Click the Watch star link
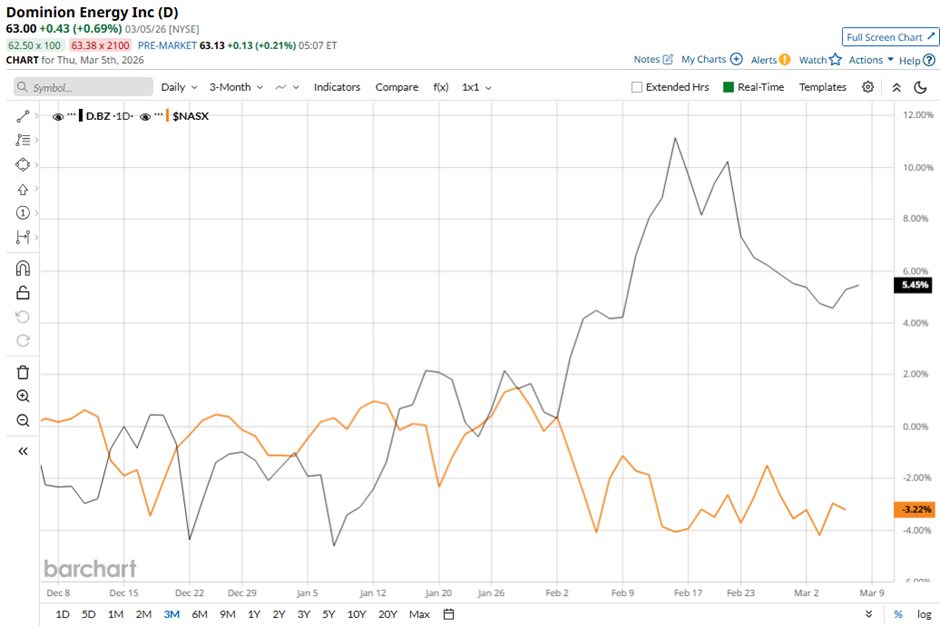Screen dimensions: 940x627 (820, 60)
